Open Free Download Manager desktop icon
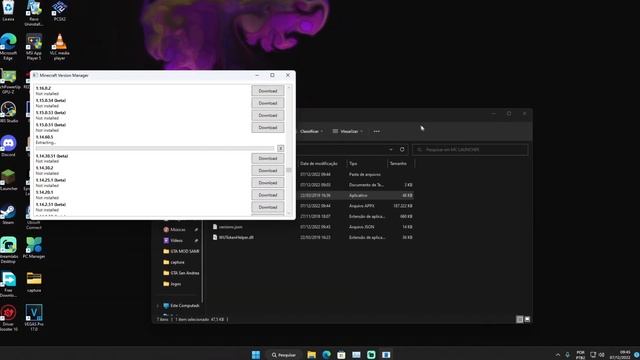 (8, 284)
